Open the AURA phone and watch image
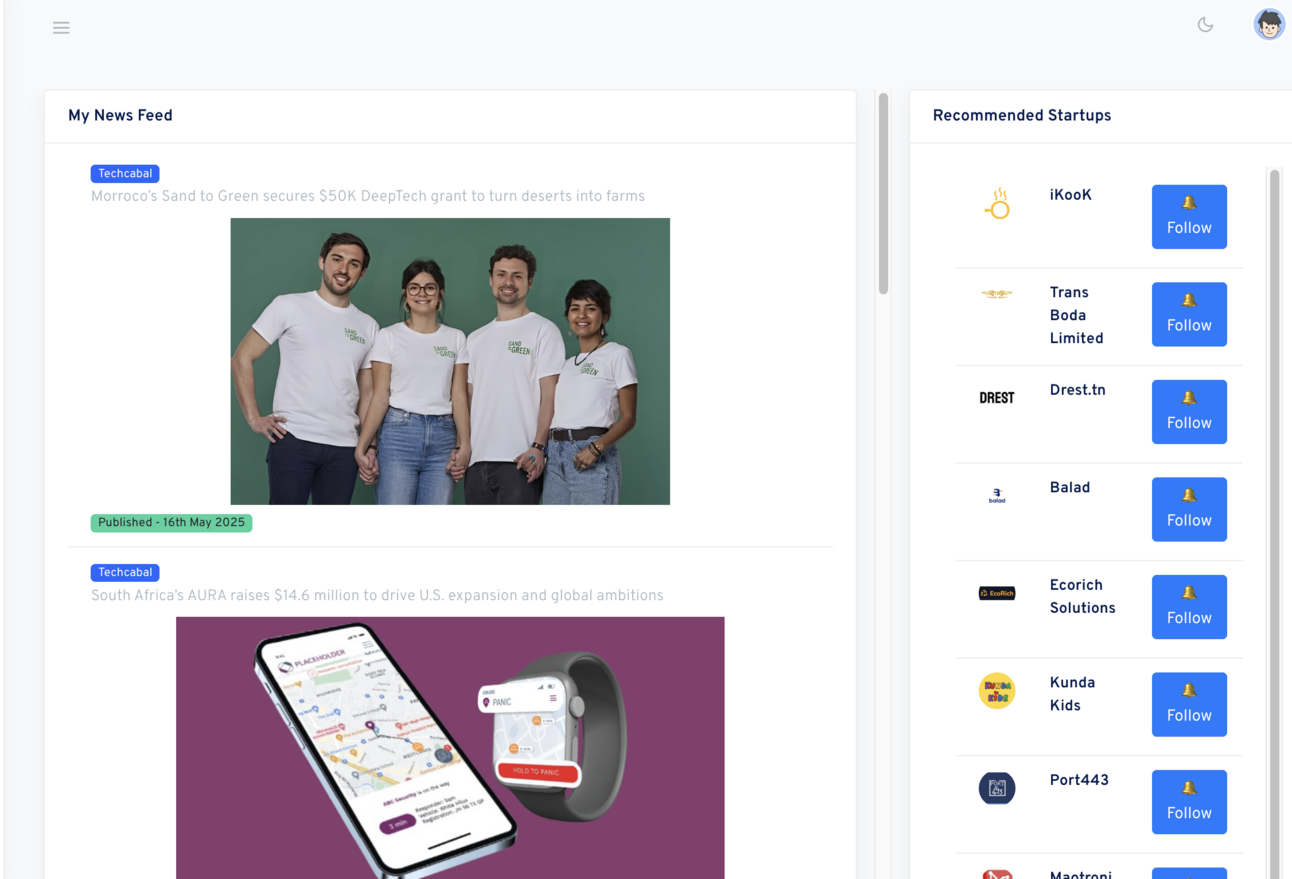 pos(450,748)
